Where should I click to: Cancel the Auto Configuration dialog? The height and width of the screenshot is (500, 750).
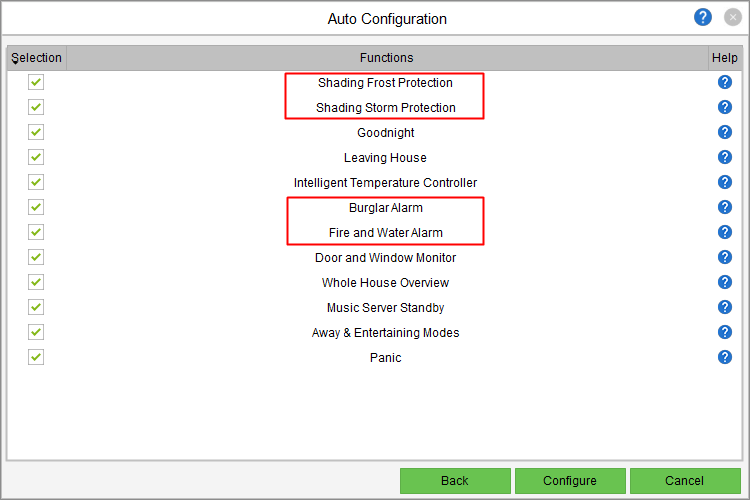tap(684, 481)
